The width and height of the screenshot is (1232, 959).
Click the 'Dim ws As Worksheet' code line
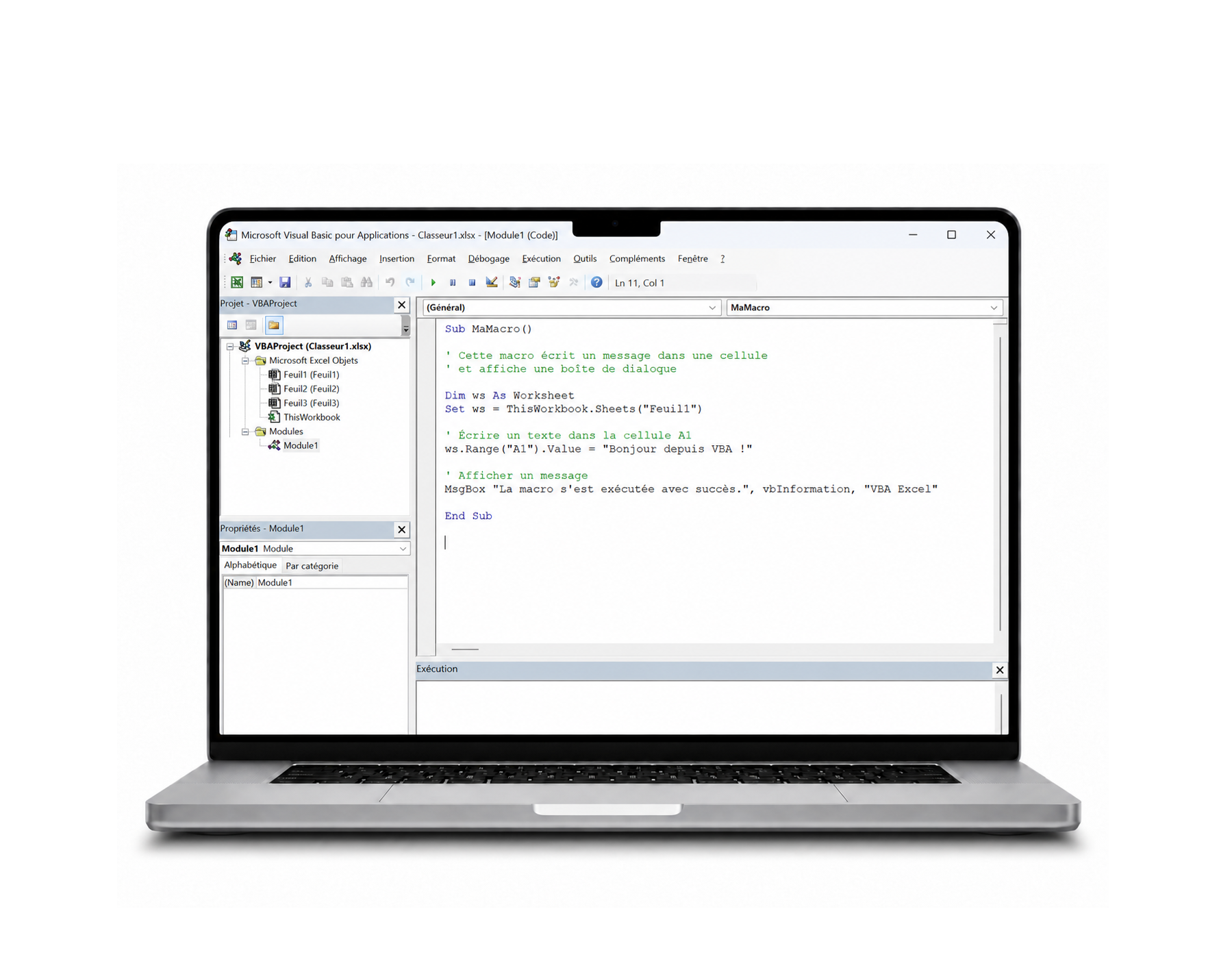tap(510, 396)
